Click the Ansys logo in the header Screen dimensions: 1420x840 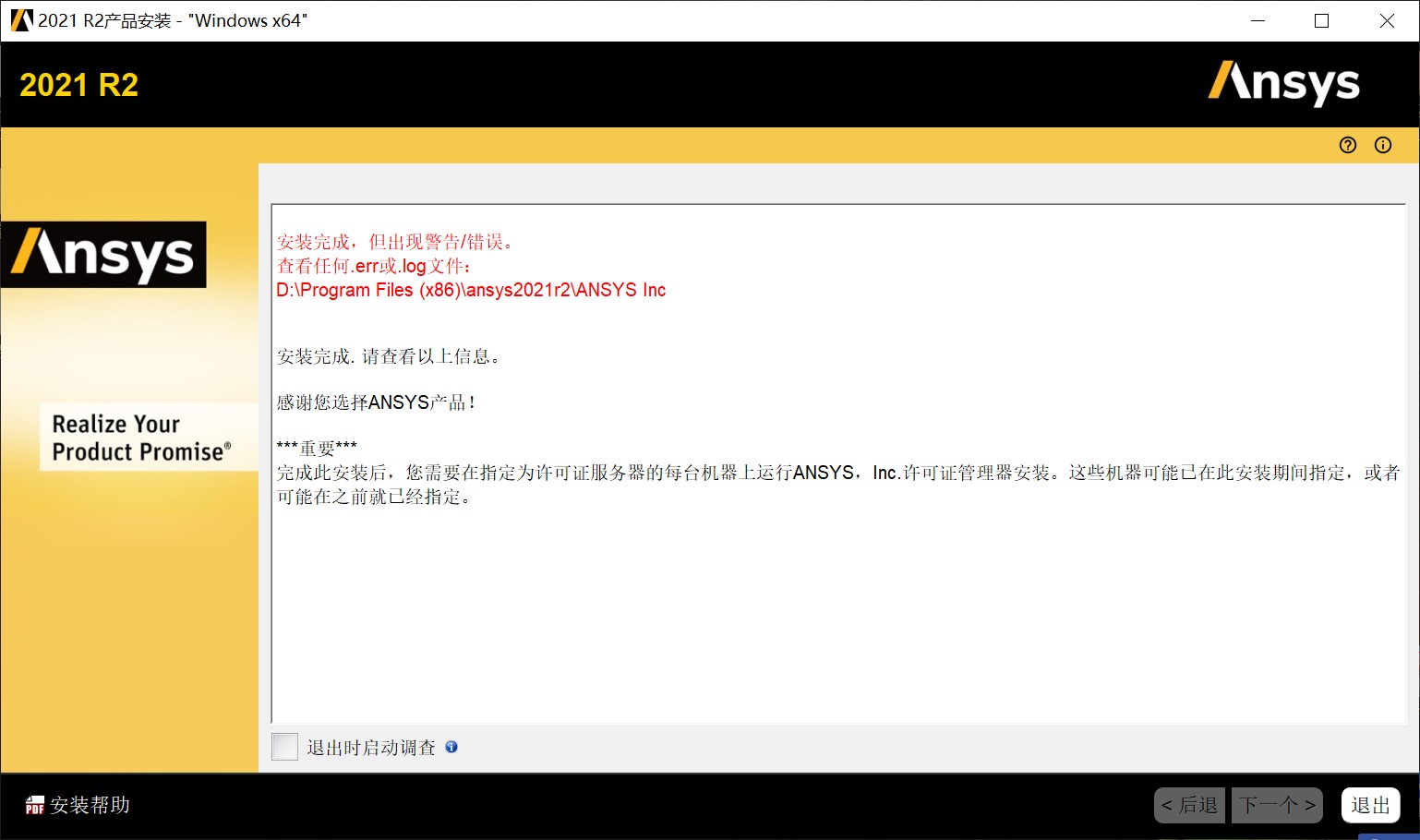pos(1283,83)
